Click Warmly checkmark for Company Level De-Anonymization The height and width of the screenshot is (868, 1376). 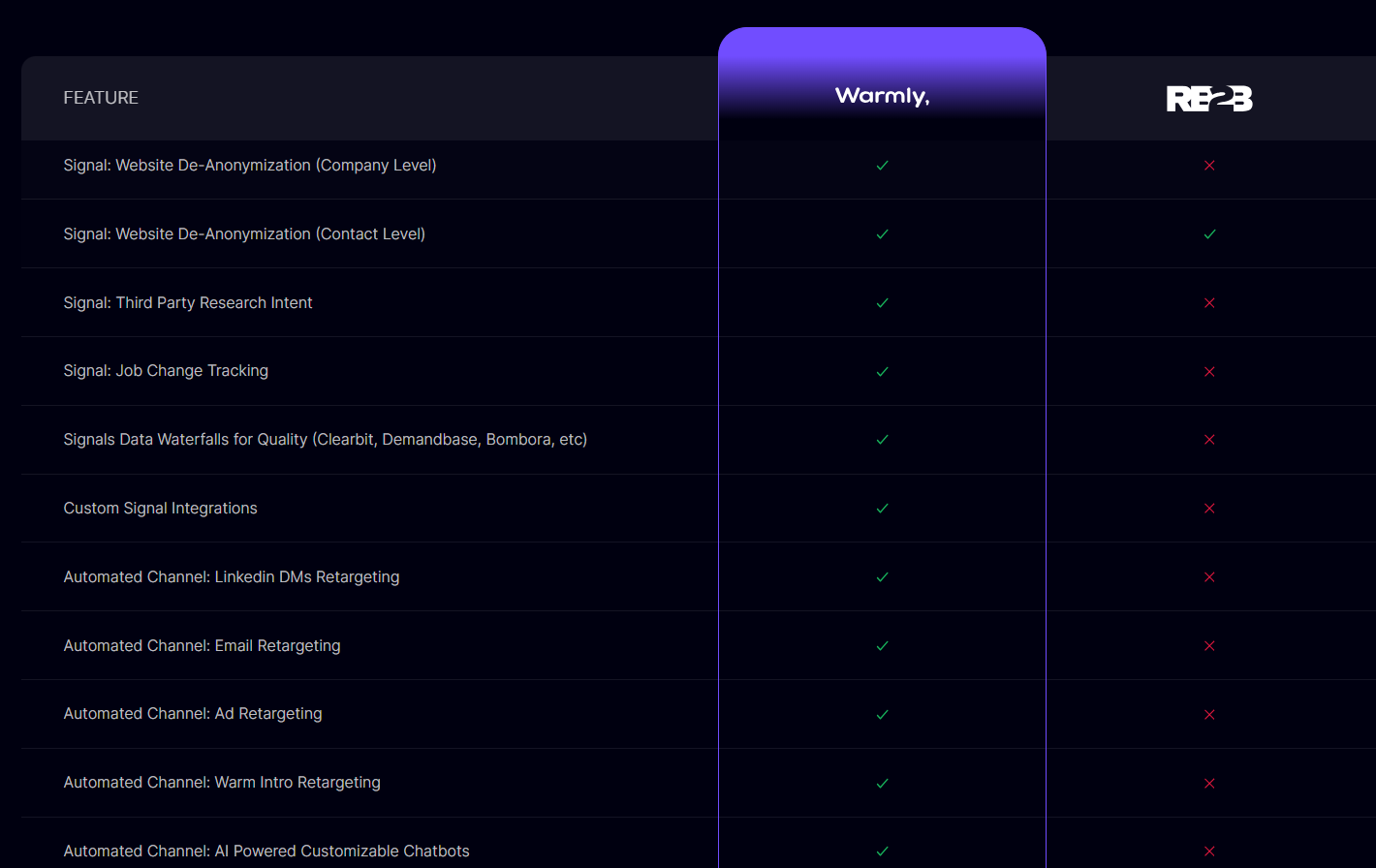[x=882, y=166]
